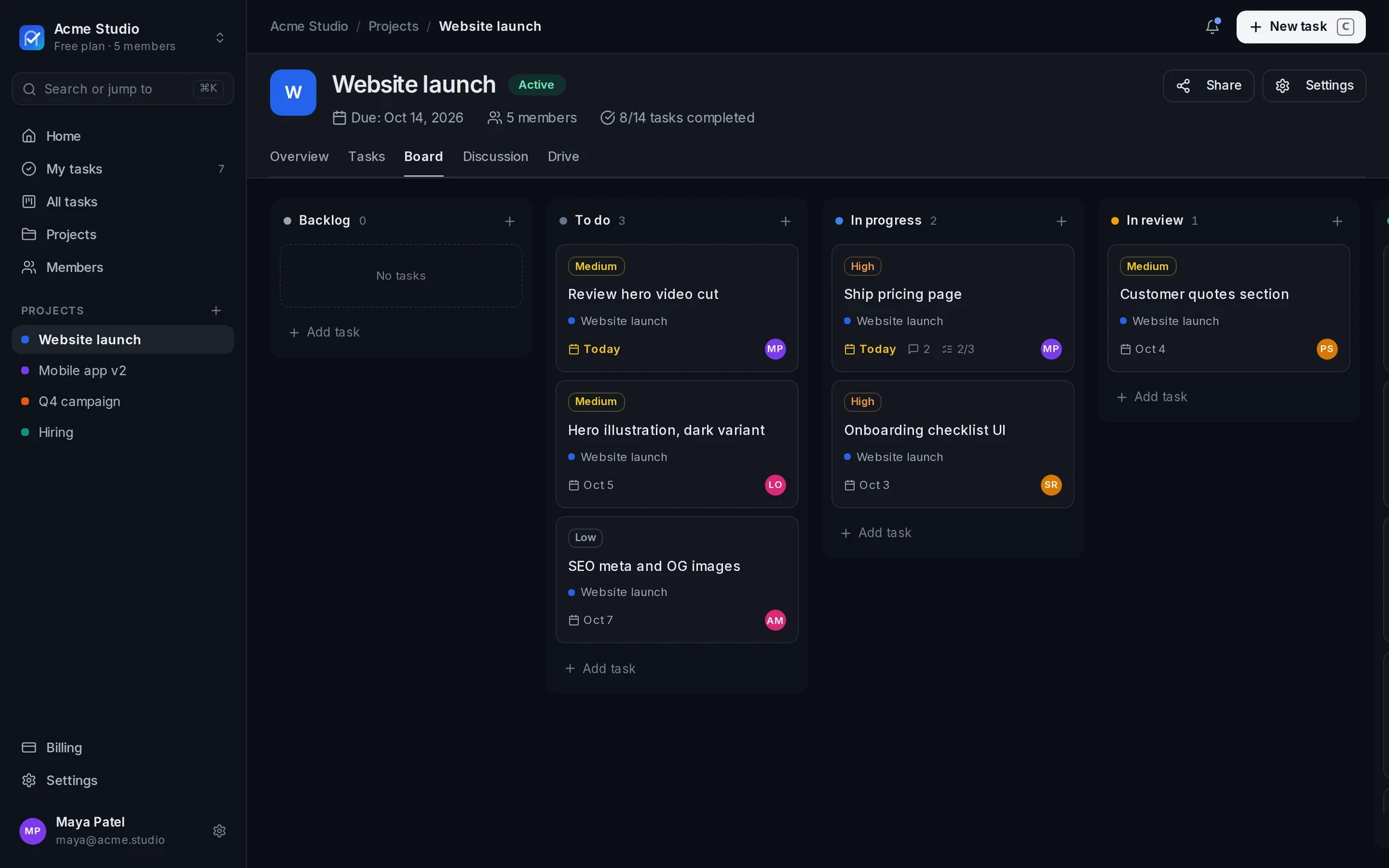Viewport: 1389px width, 868px height.
Task: Select Mobile app v2 project
Action: coord(123,370)
